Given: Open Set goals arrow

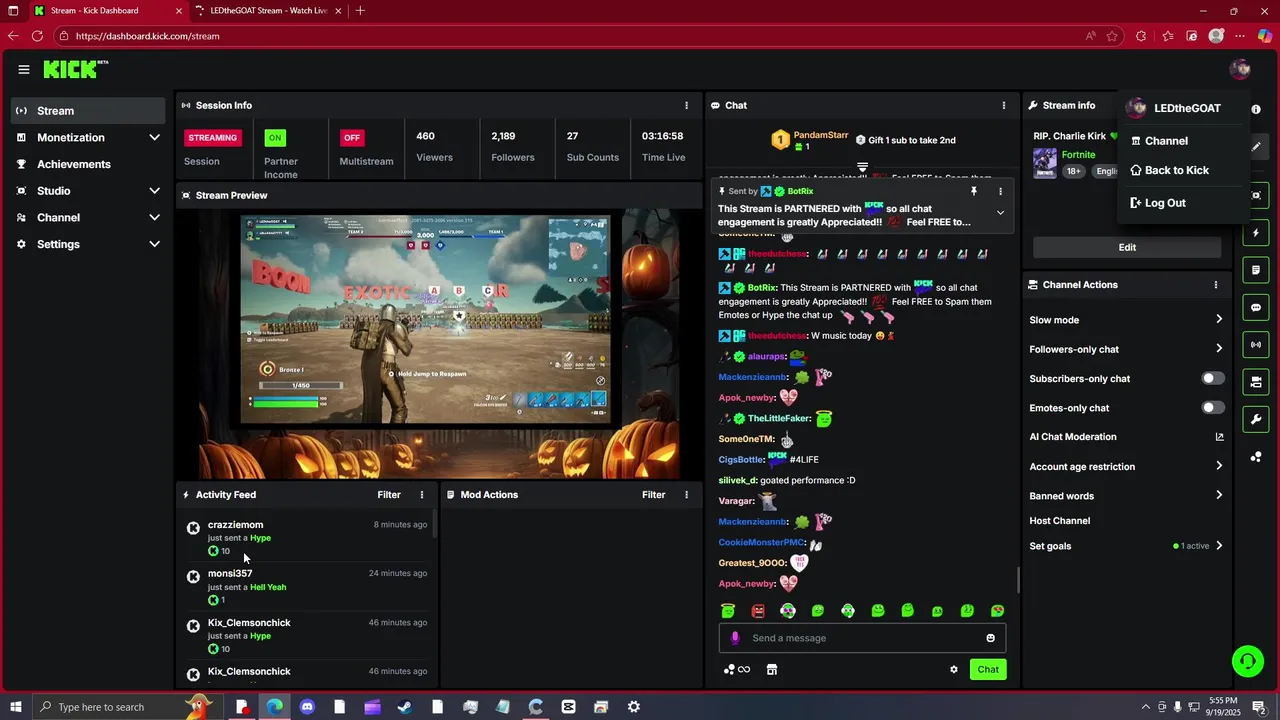Looking at the screenshot, I should pyautogui.click(x=1219, y=546).
